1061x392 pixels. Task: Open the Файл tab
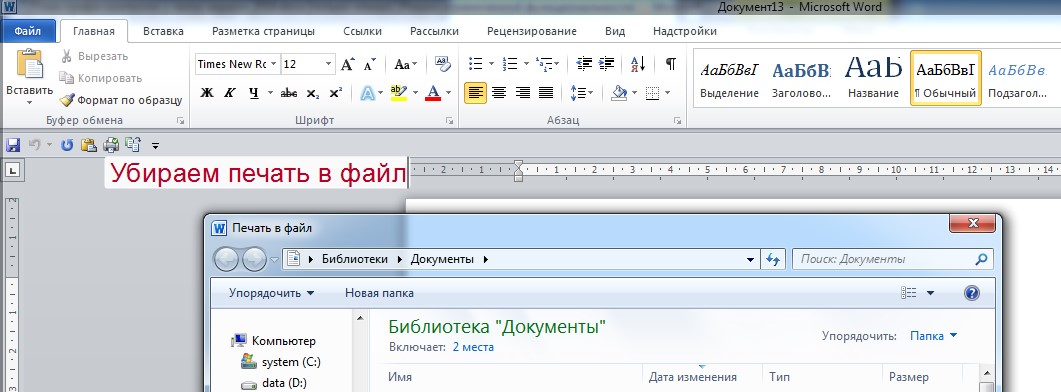[x=28, y=31]
